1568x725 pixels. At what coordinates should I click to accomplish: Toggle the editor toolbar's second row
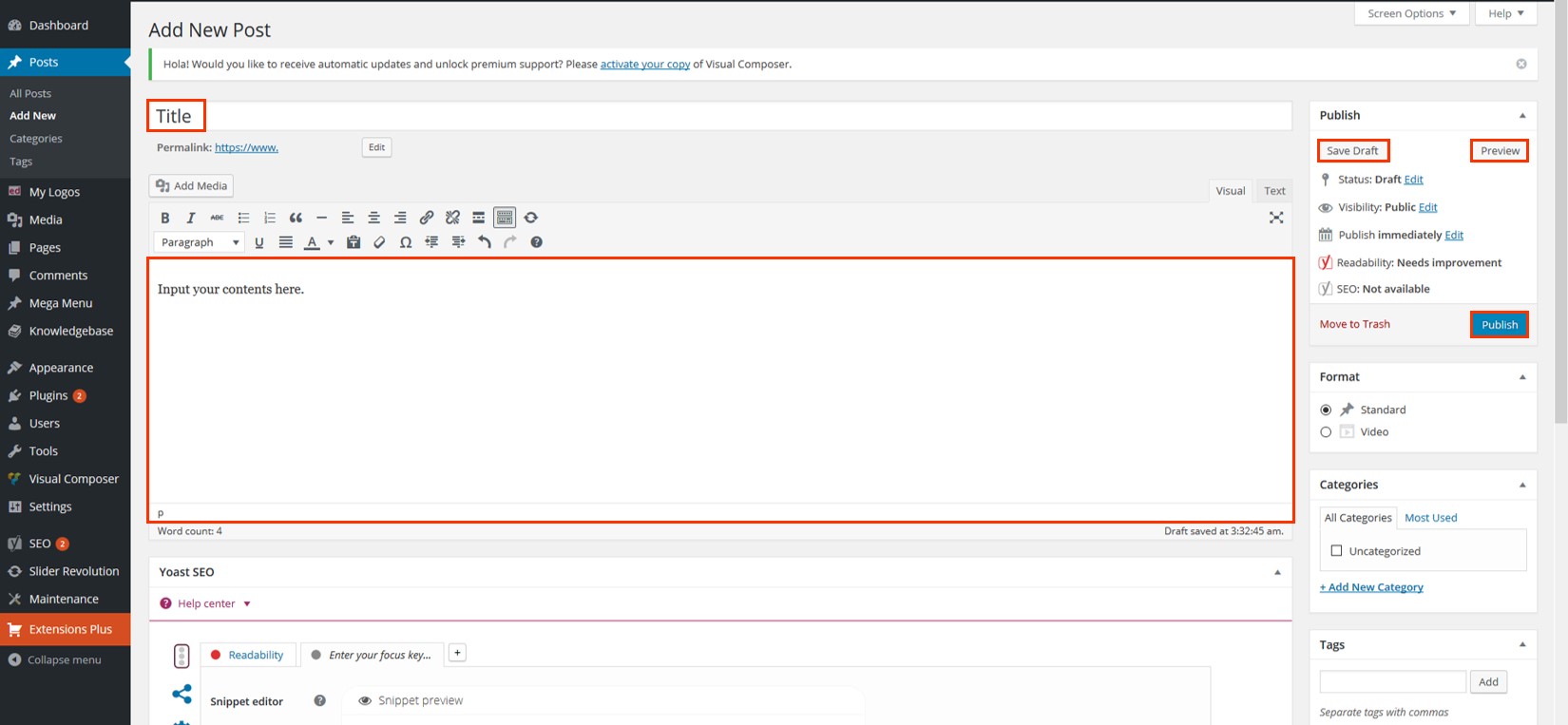click(x=505, y=218)
